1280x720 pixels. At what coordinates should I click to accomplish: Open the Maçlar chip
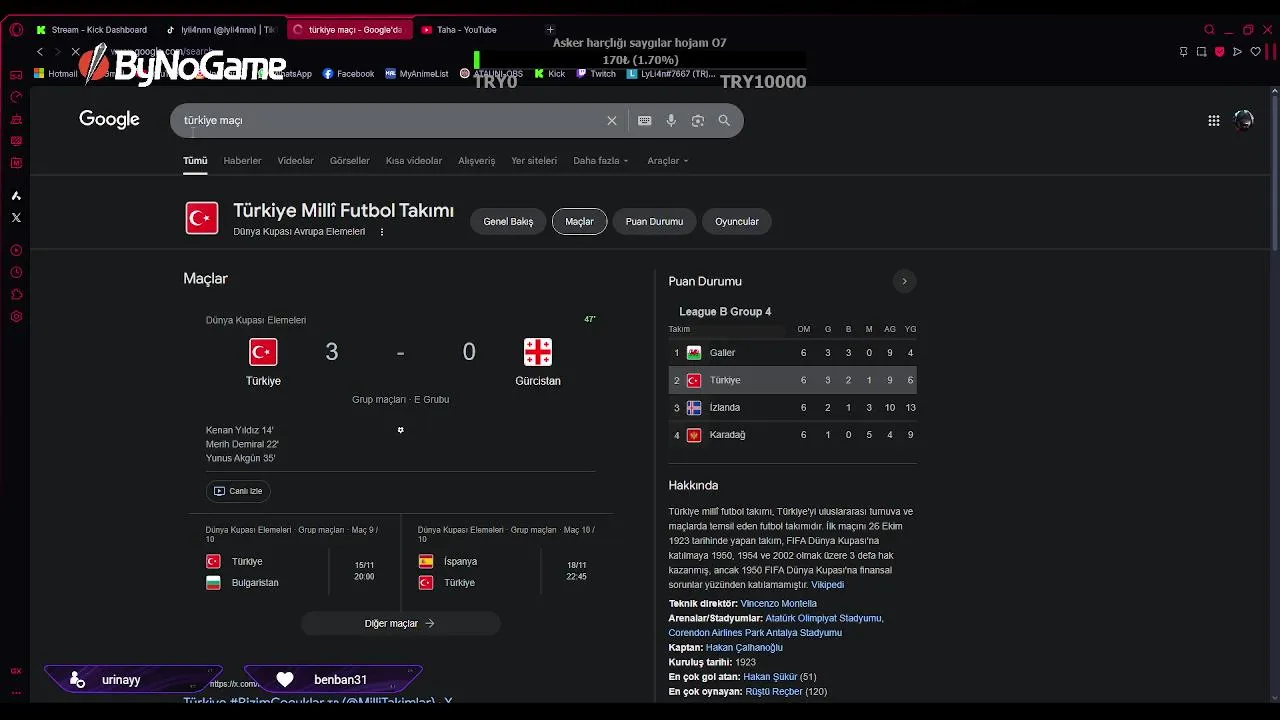click(x=580, y=222)
